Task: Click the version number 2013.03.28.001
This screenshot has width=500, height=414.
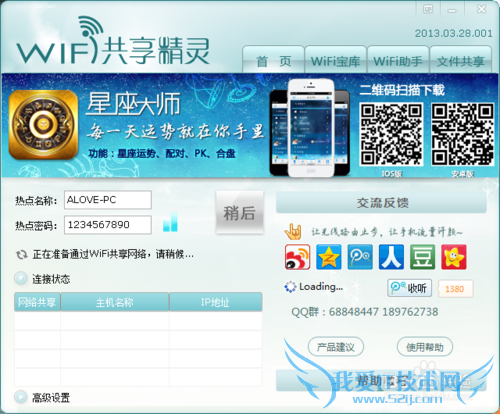Action: coord(453,33)
